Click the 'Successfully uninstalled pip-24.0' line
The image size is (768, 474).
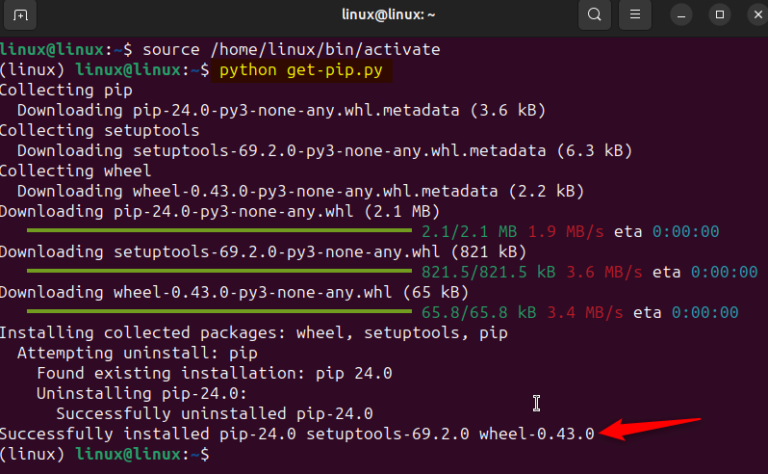tap(214, 413)
